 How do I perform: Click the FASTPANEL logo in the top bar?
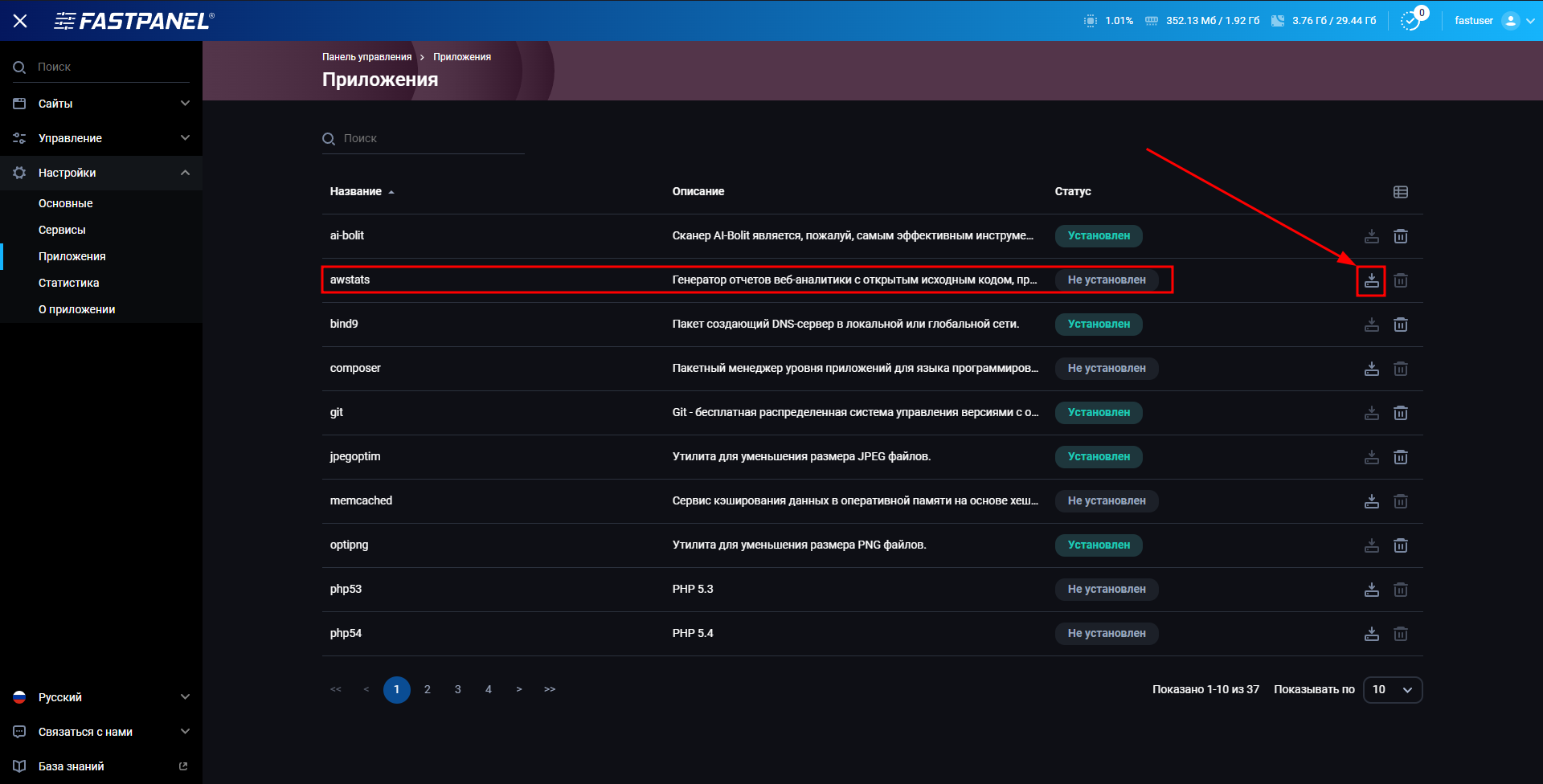pos(133,21)
